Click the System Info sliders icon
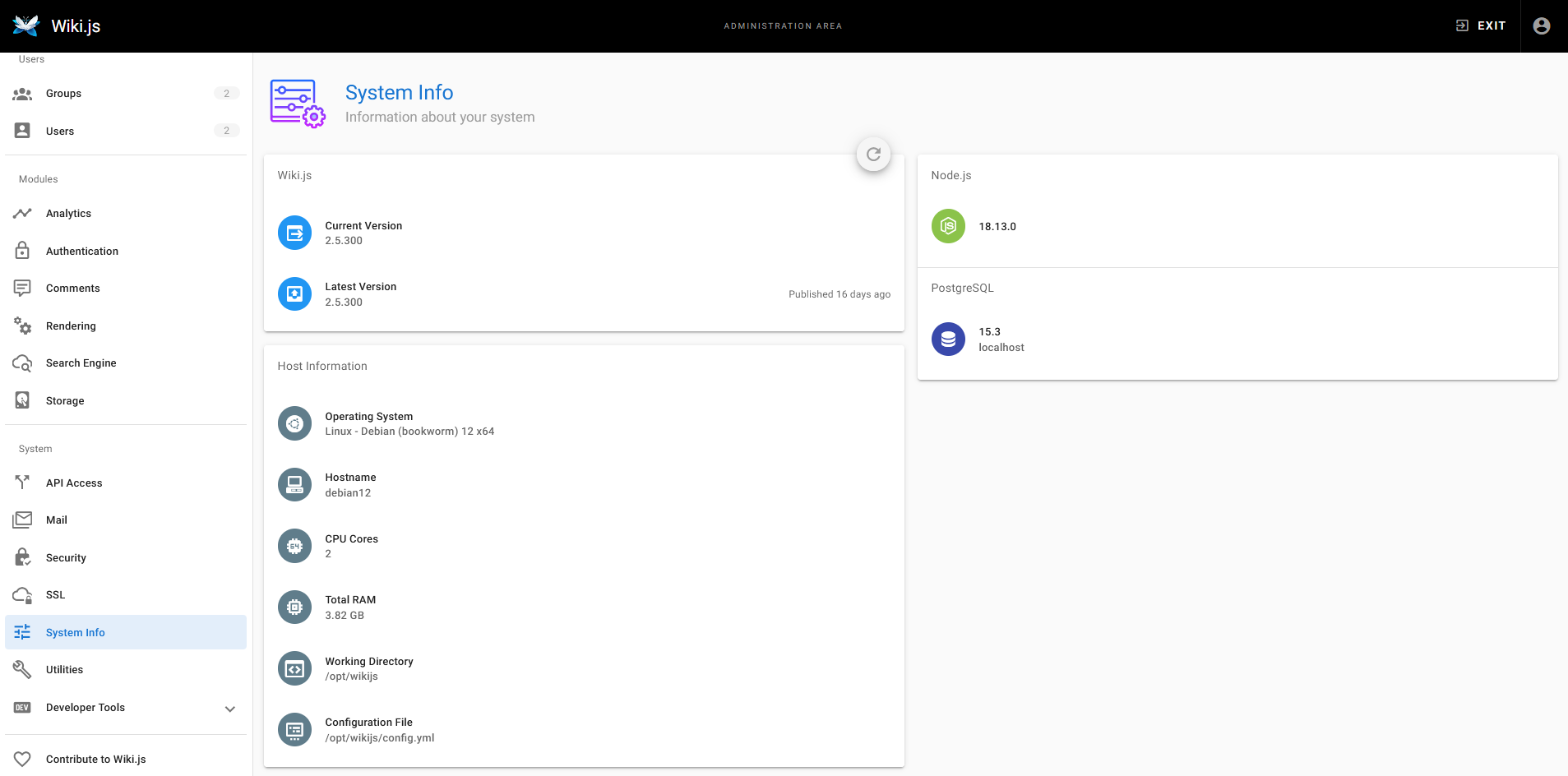1568x776 pixels. click(x=22, y=632)
